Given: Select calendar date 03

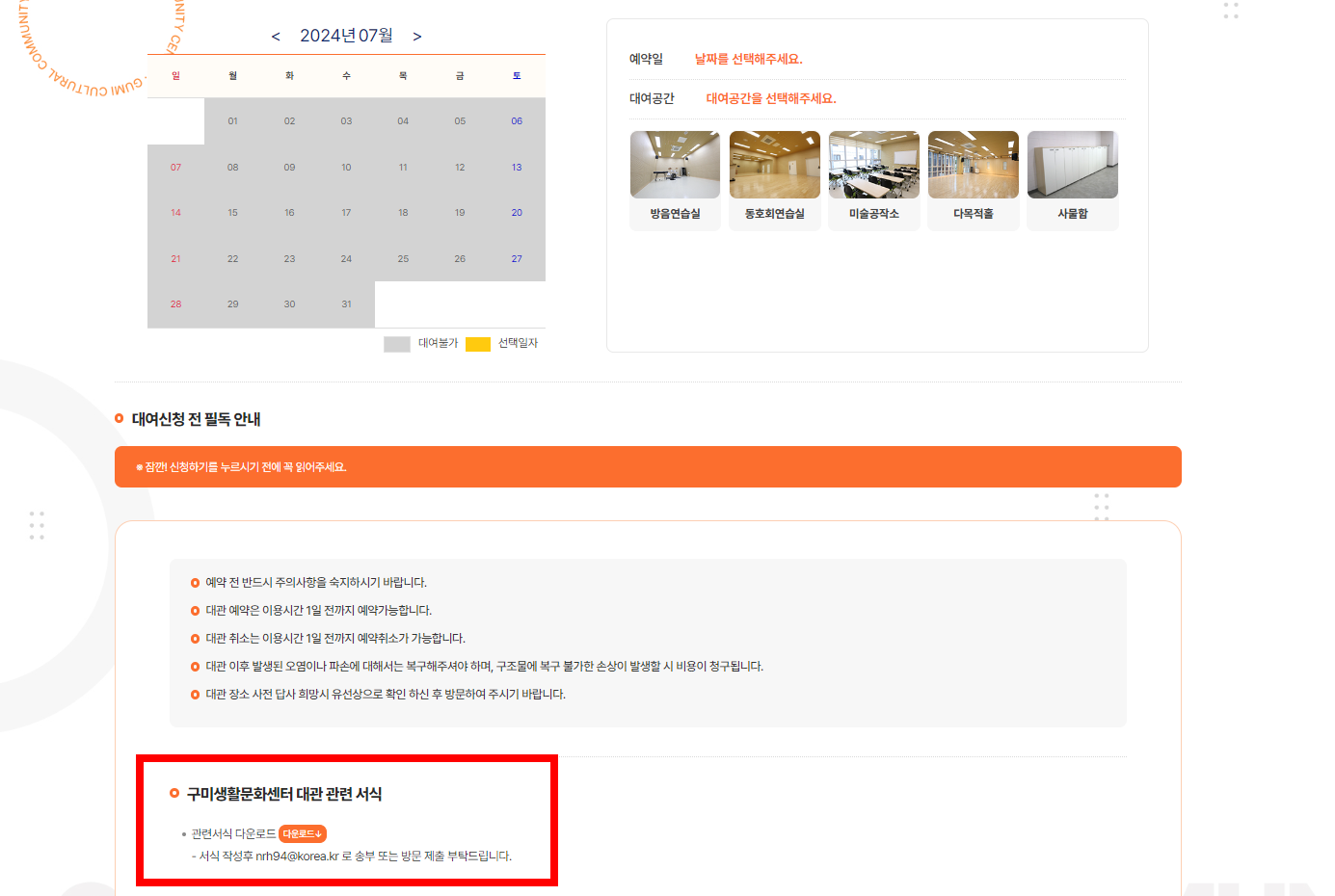Looking at the screenshot, I should (x=346, y=121).
